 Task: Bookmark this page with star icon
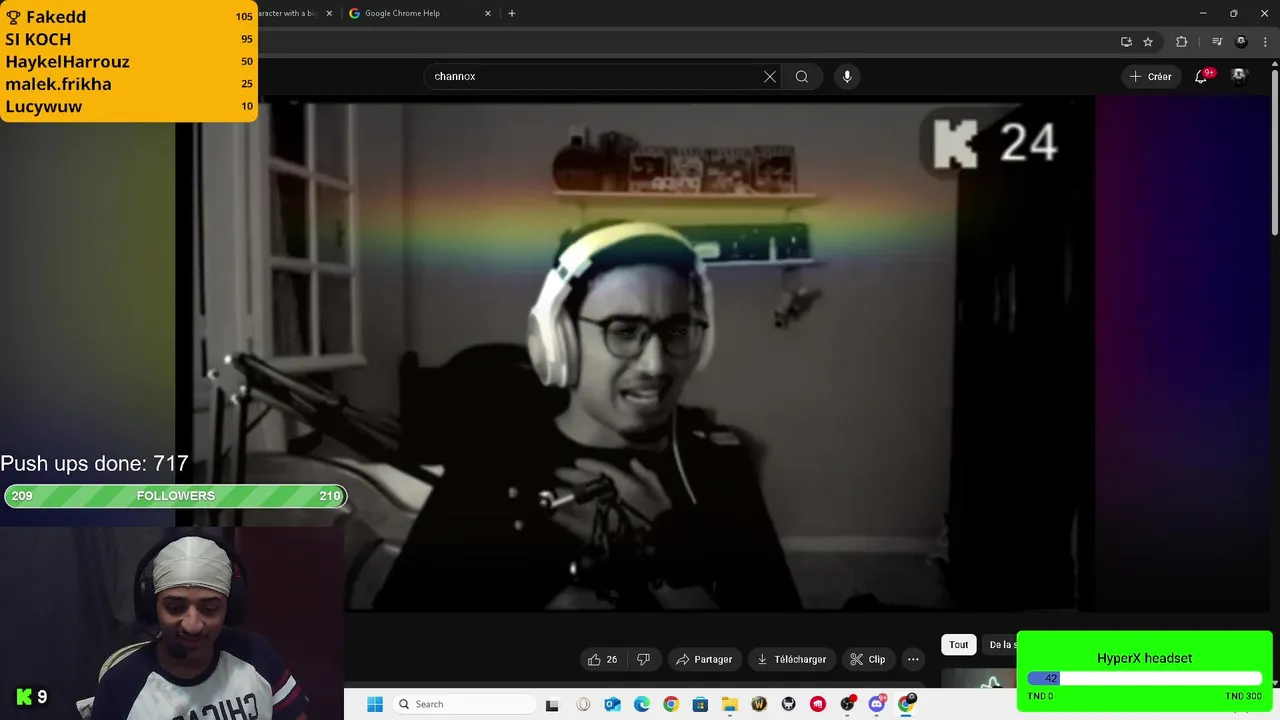[1148, 42]
